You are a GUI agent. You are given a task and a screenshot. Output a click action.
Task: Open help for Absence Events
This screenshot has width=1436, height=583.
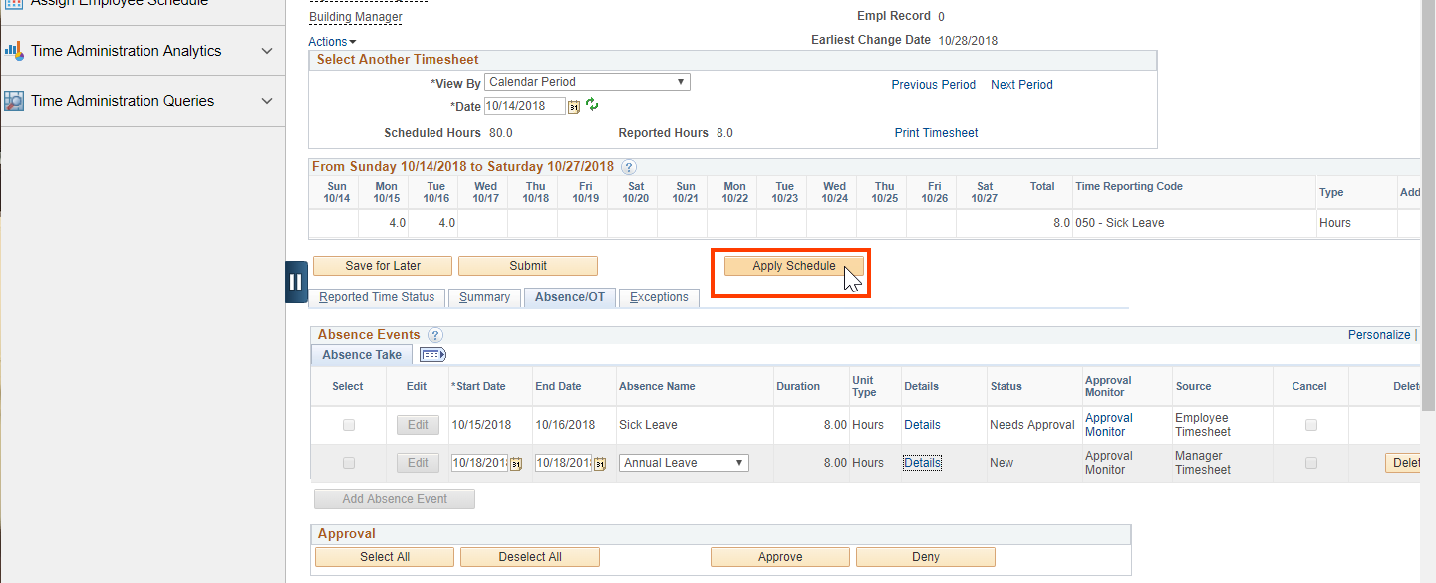[x=434, y=335]
